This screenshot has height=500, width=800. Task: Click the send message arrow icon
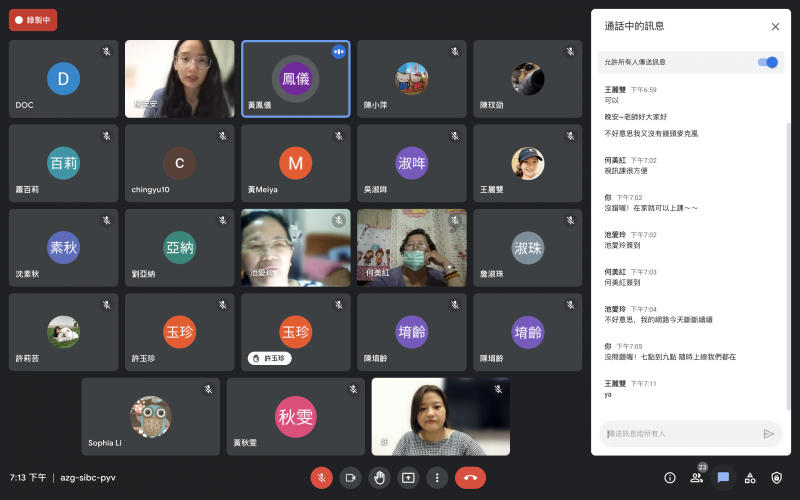(x=768, y=434)
